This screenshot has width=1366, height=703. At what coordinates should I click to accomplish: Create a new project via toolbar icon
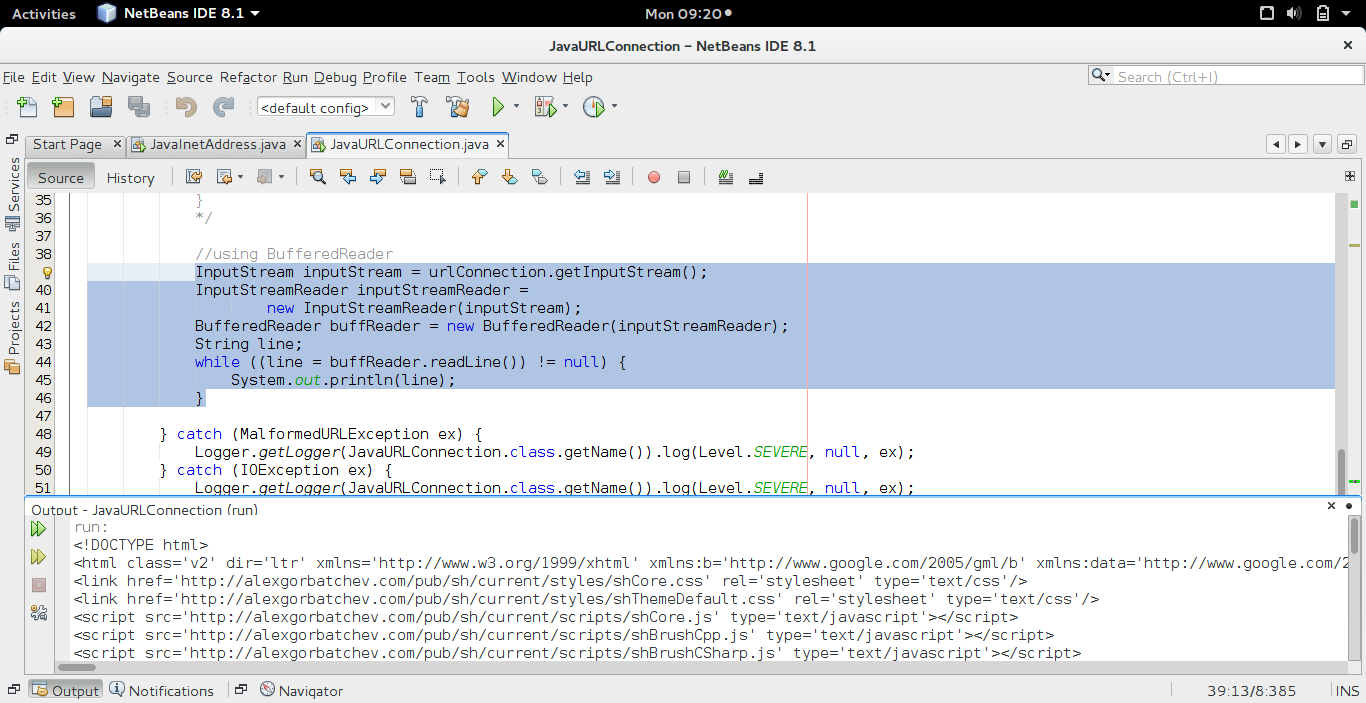[x=63, y=107]
